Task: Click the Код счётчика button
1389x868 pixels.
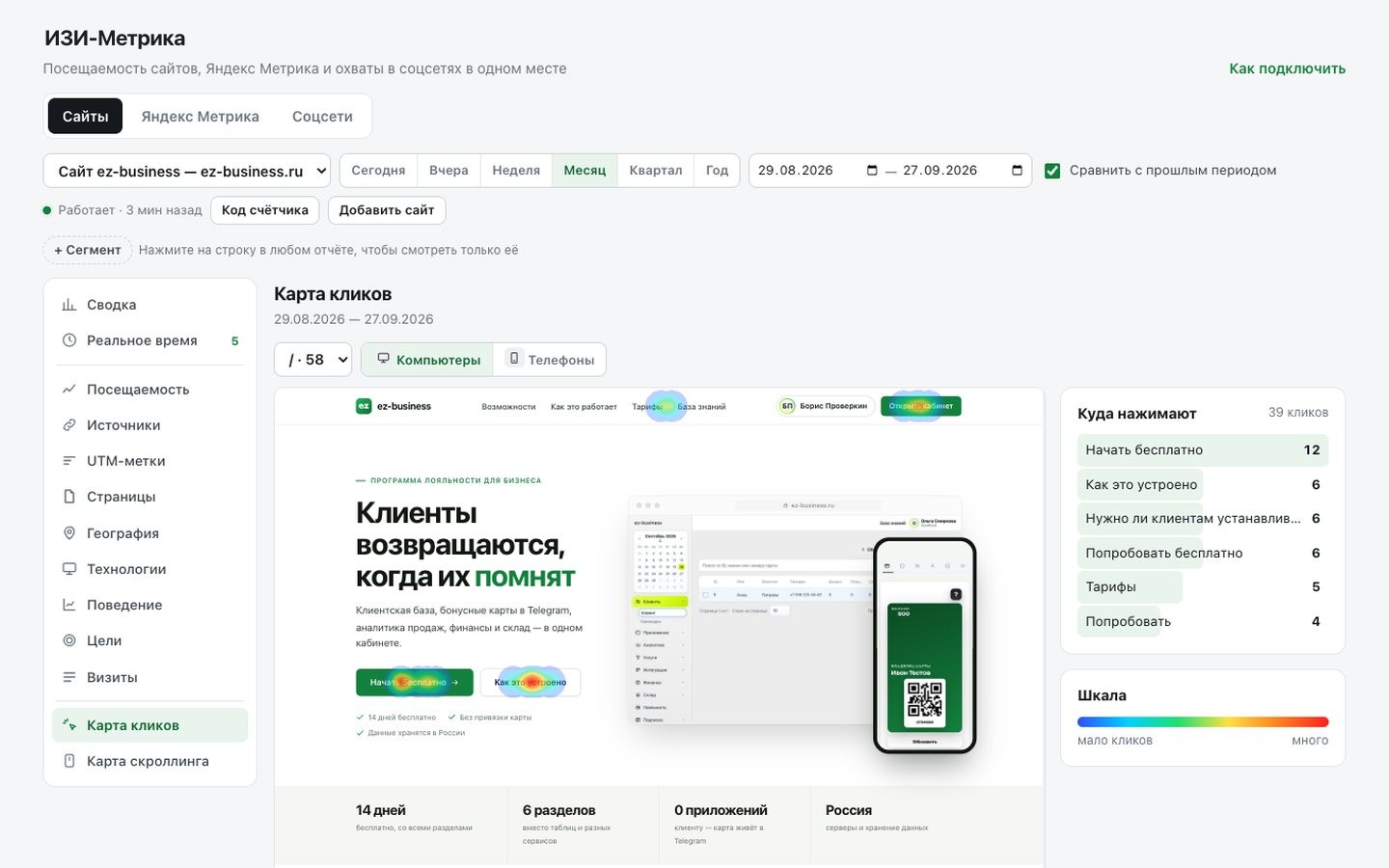Action: pyautogui.click(x=264, y=210)
